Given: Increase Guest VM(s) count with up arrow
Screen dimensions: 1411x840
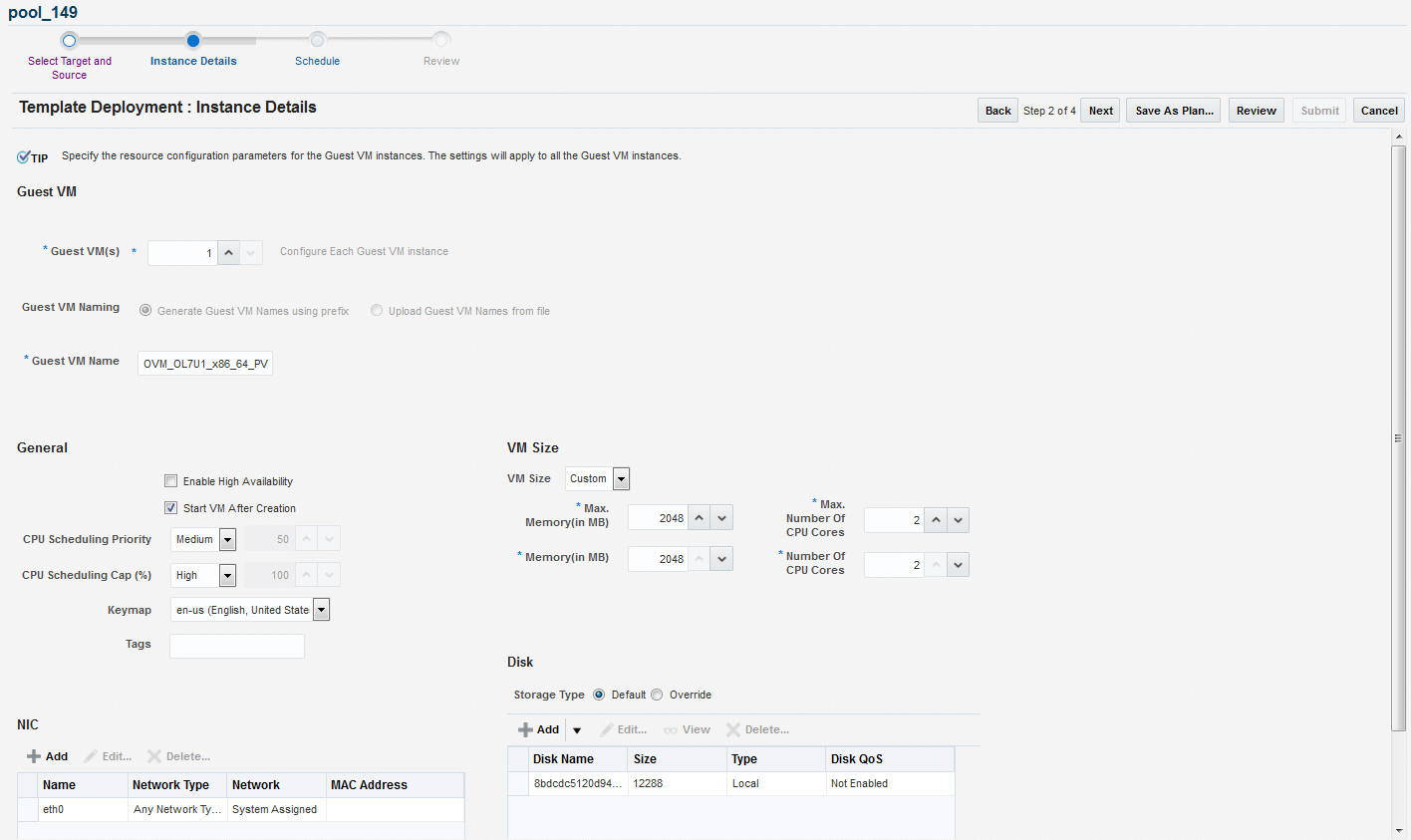Looking at the screenshot, I should (229, 252).
